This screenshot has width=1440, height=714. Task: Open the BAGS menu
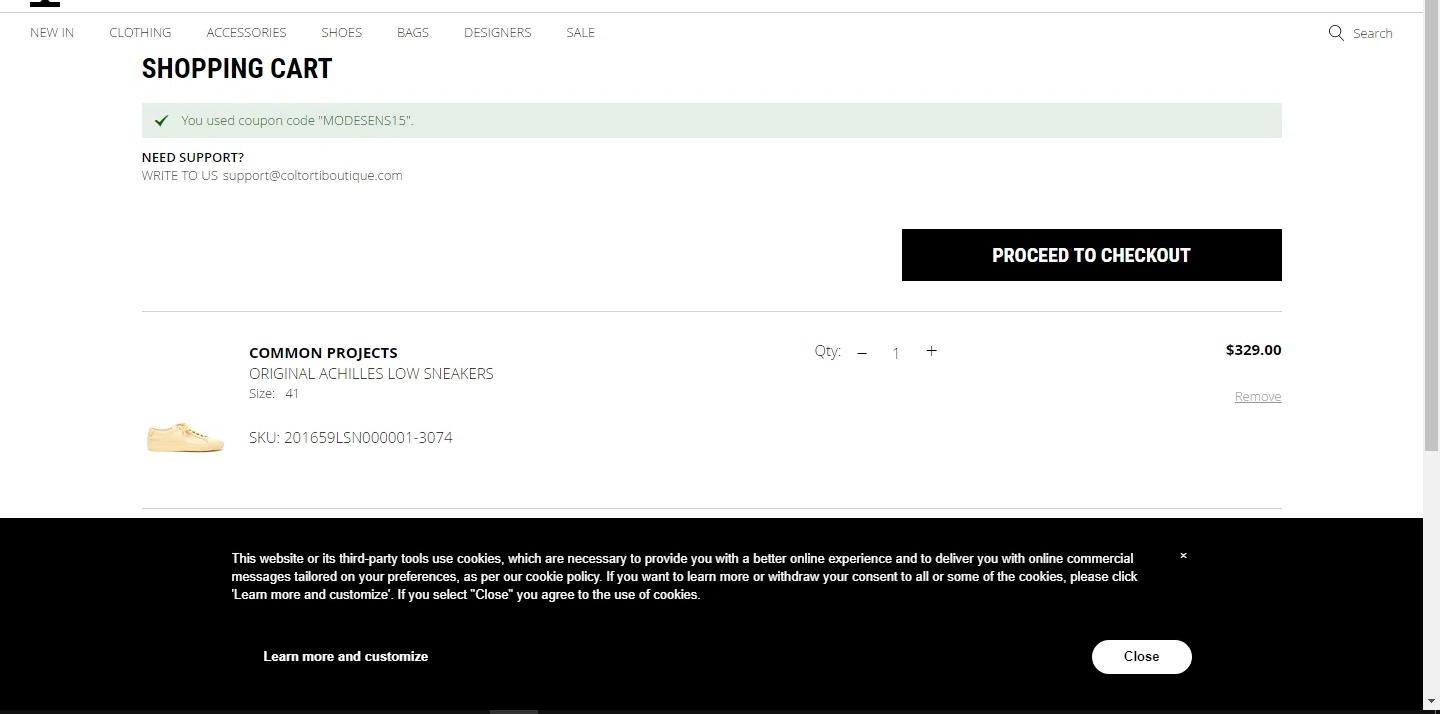(413, 32)
